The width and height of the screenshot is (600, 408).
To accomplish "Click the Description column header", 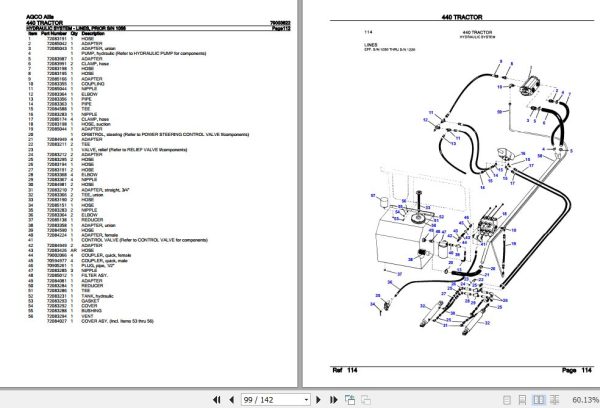I will (93, 33).
